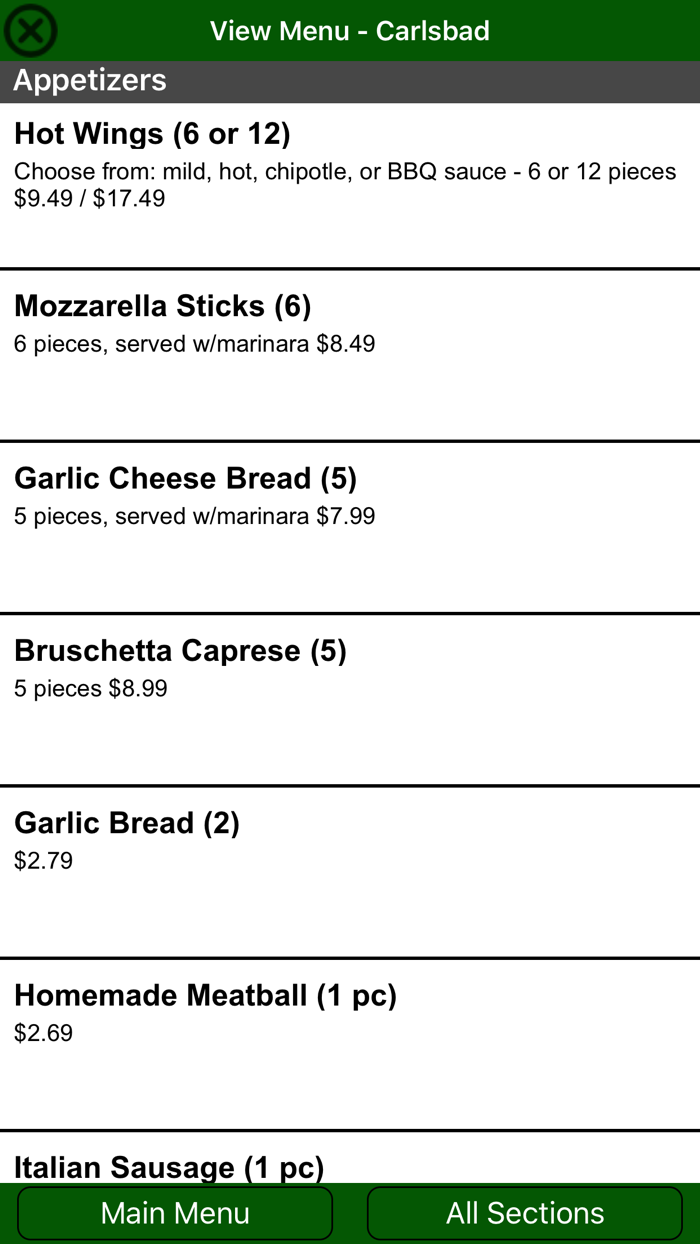The height and width of the screenshot is (1244, 700).
Task: Open All Sections
Action: coord(524,1213)
